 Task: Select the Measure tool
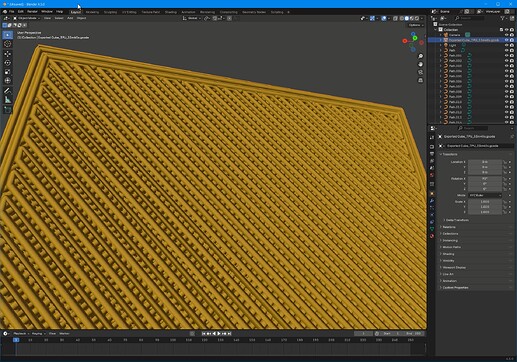(7, 100)
